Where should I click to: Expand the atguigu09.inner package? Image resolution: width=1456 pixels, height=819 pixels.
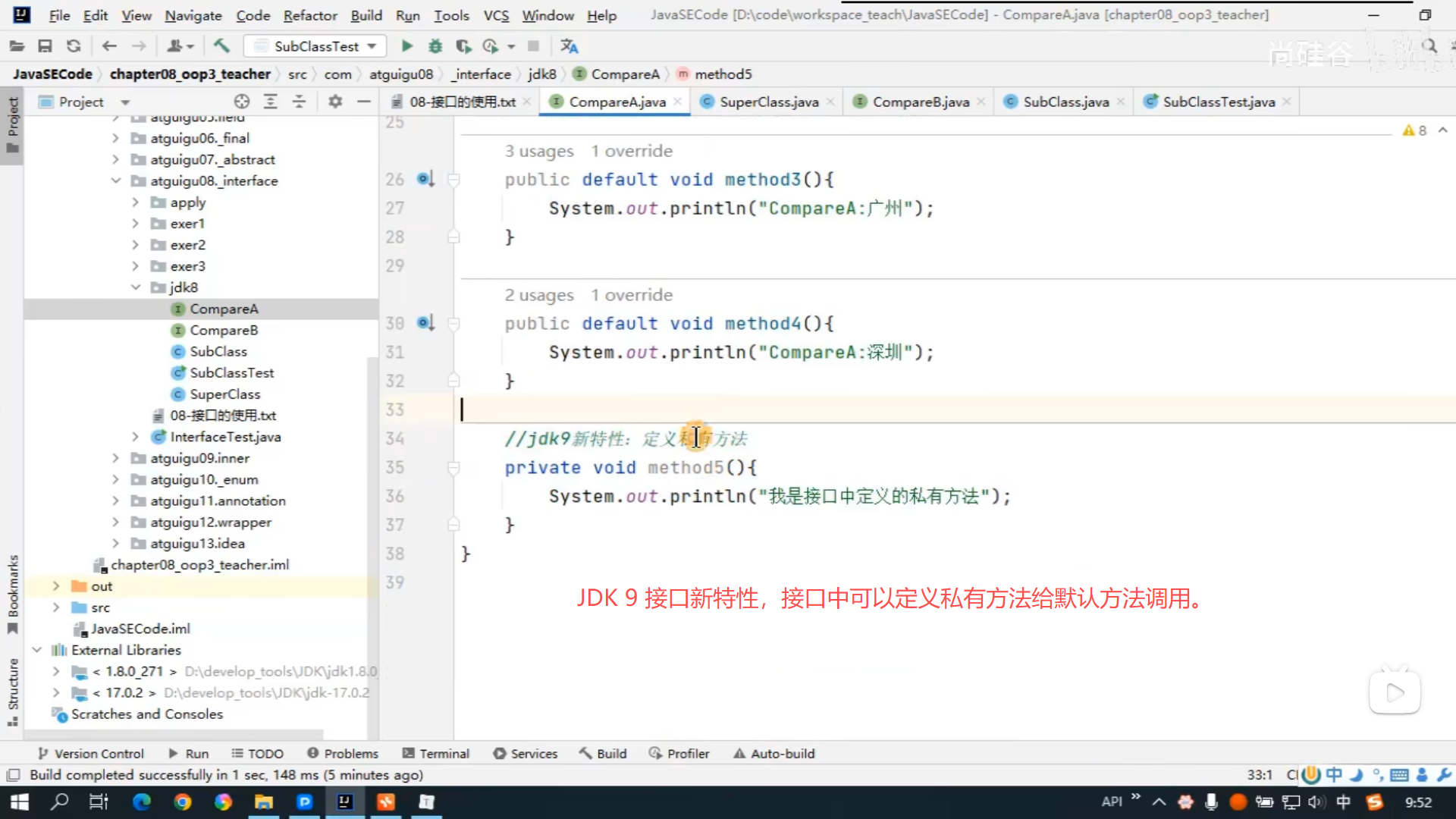coord(115,458)
